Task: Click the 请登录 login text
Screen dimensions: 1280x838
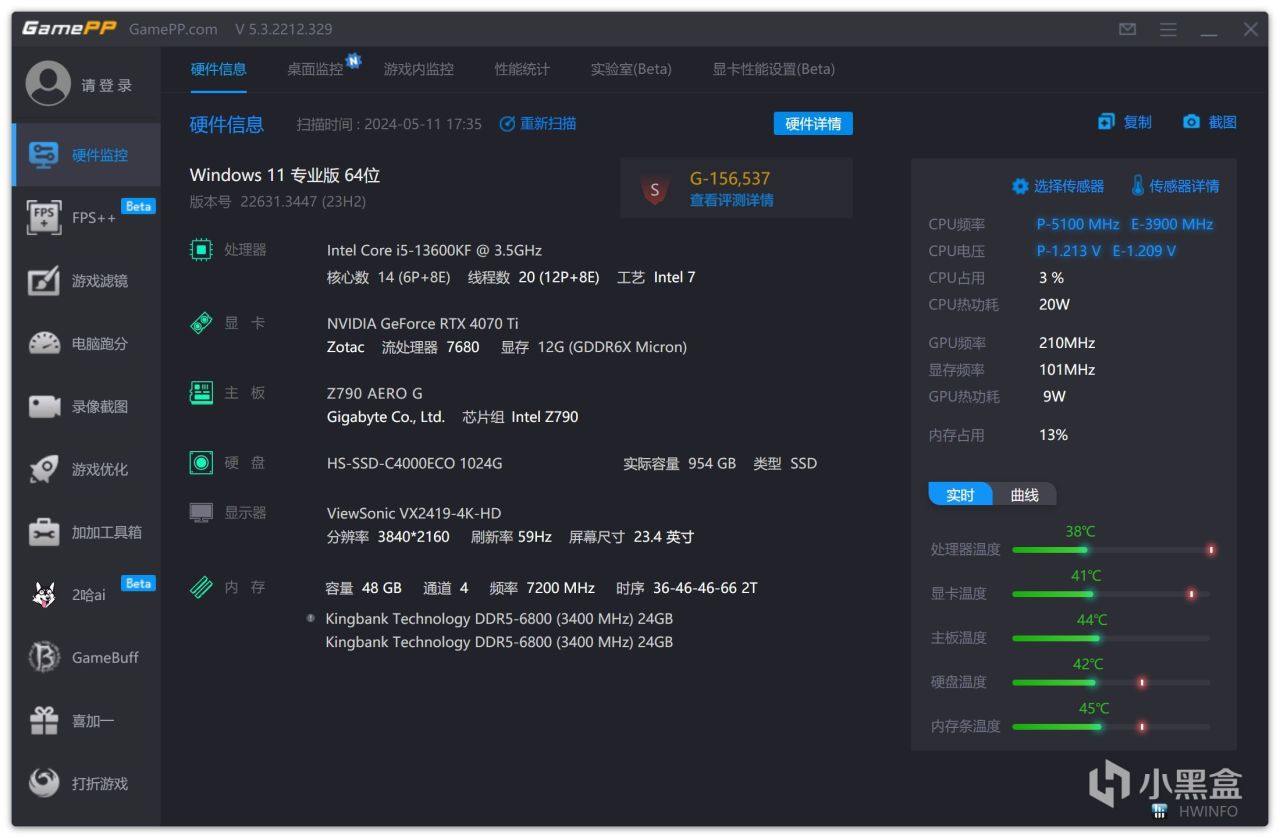Action: tap(107, 86)
